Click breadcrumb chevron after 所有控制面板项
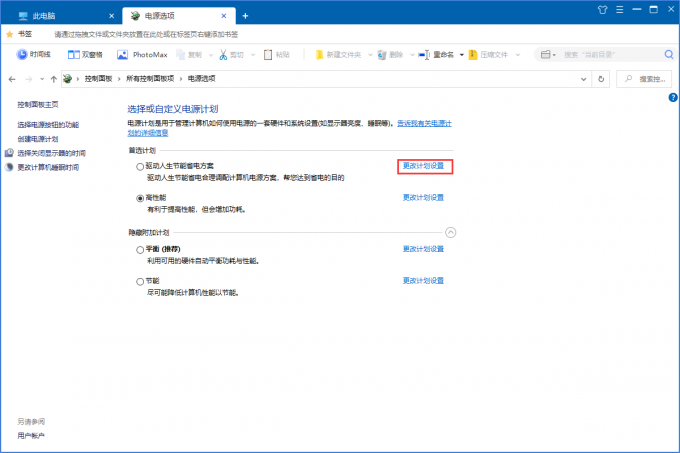 tap(181, 79)
